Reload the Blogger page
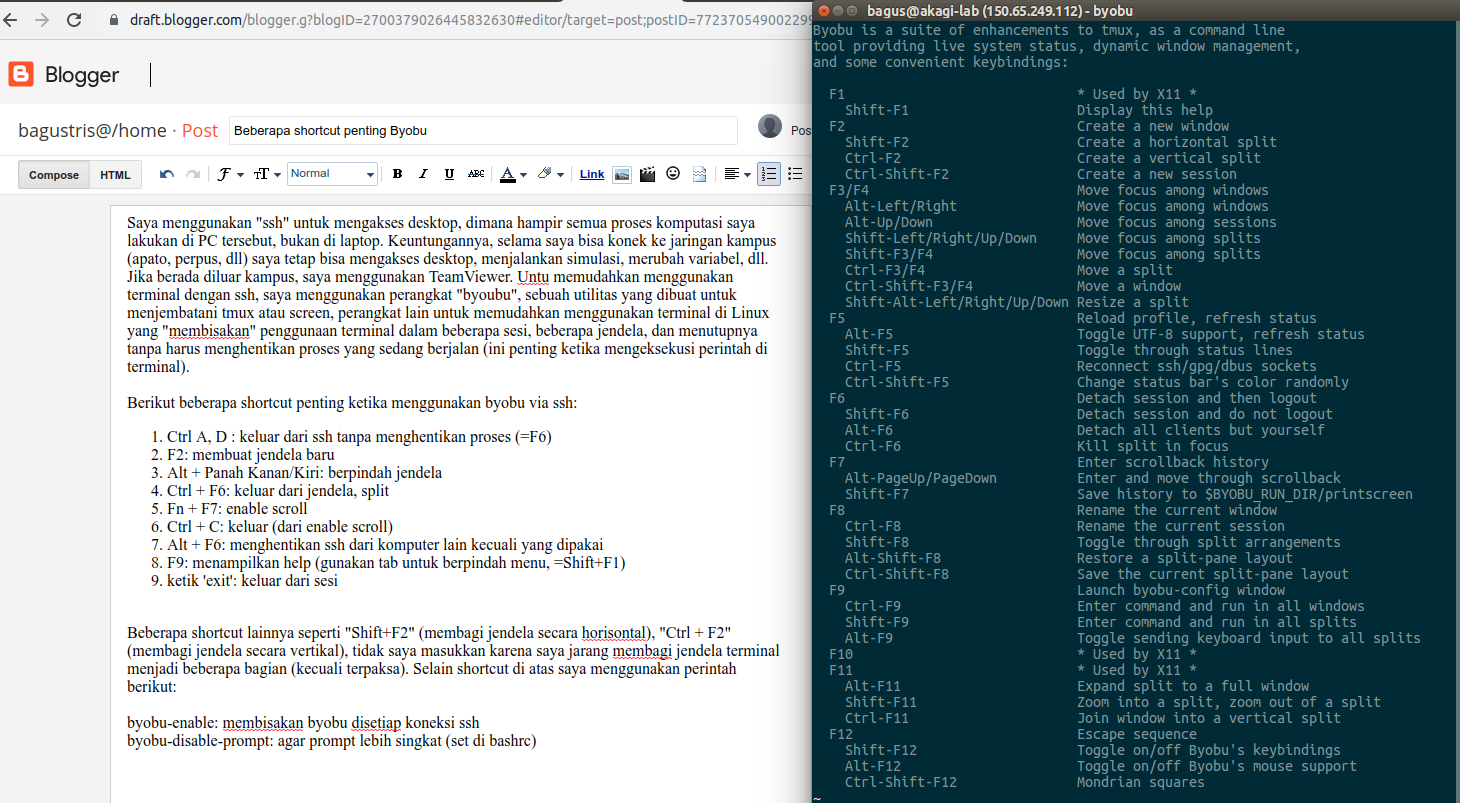The width and height of the screenshot is (1460, 803). point(74,19)
